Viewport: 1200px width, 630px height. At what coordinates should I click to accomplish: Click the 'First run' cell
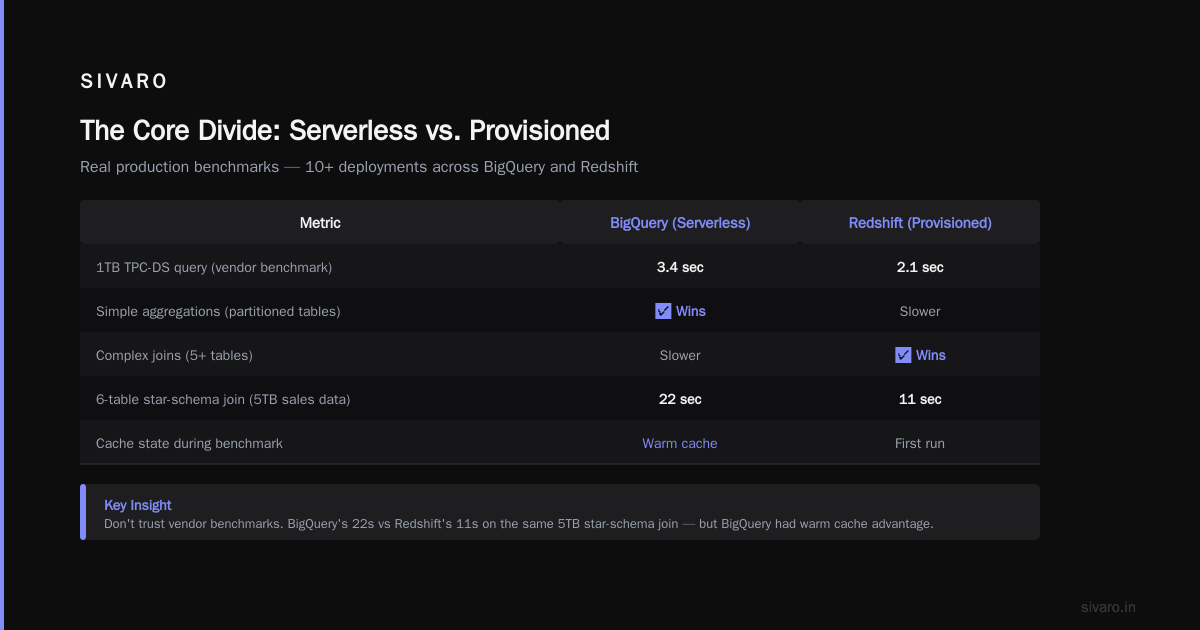pos(920,443)
